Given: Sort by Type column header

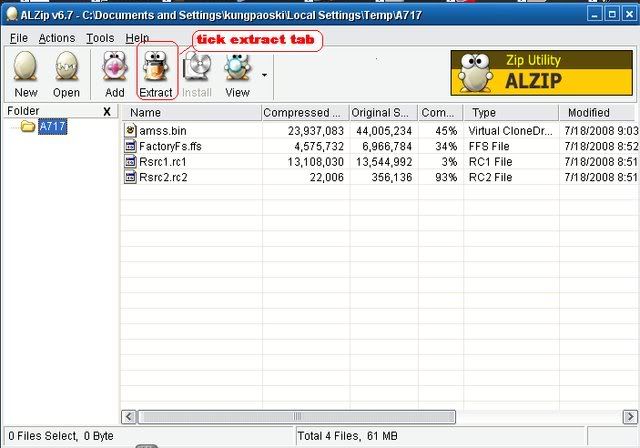Looking at the screenshot, I should click(511, 113).
